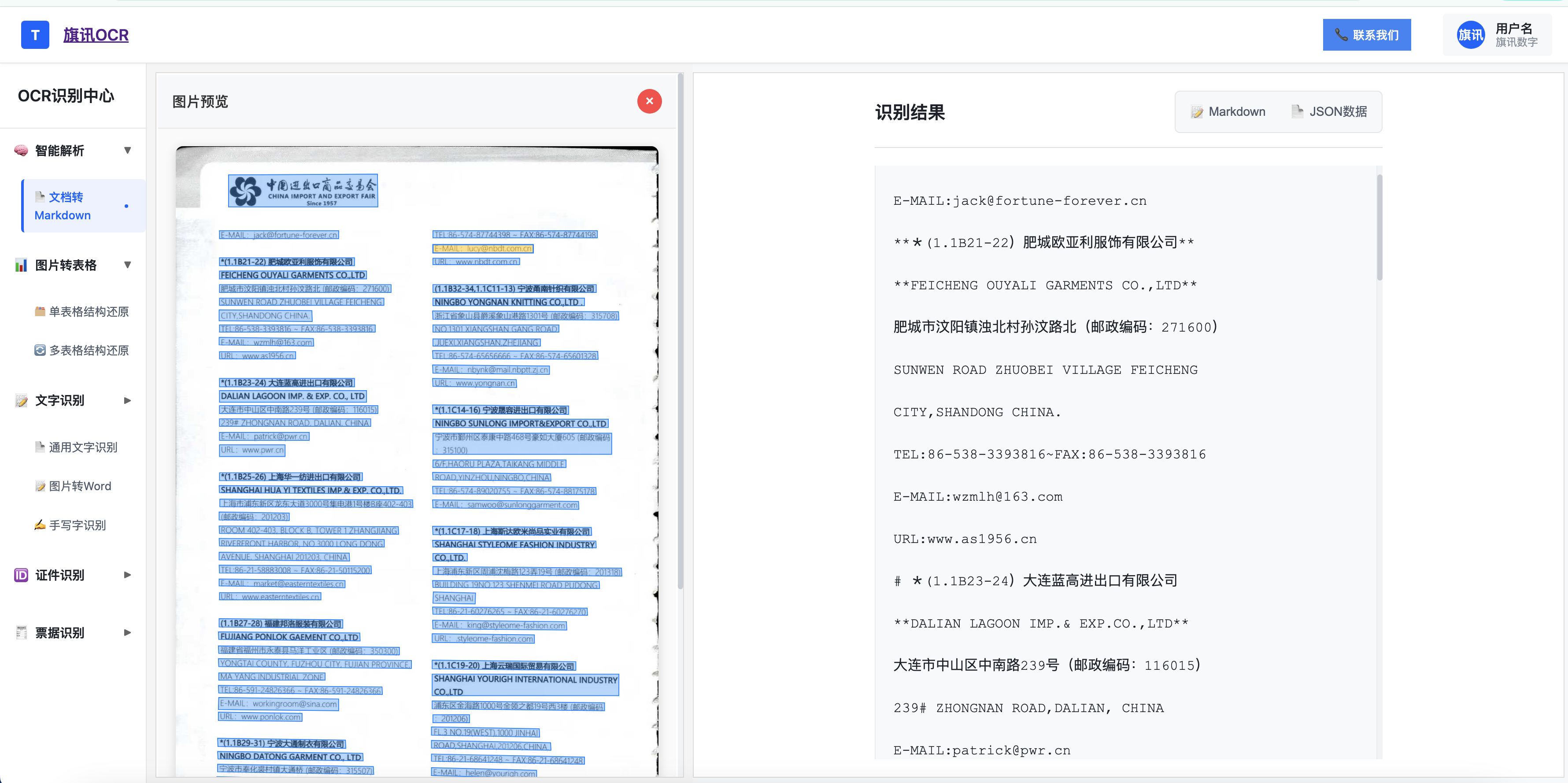Expand the 证件识别 section arrow
The width and height of the screenshot is (1568, 783).
coord(127,575)
